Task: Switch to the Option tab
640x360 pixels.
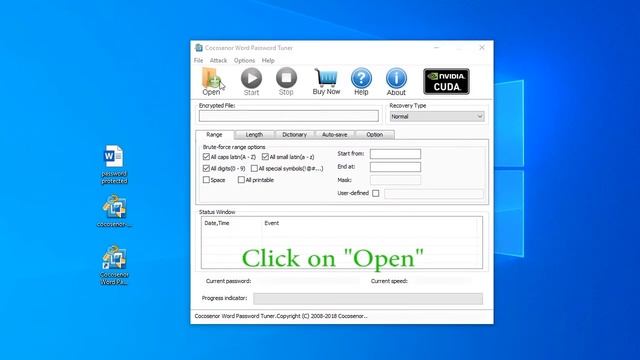Action: point(375,135)
